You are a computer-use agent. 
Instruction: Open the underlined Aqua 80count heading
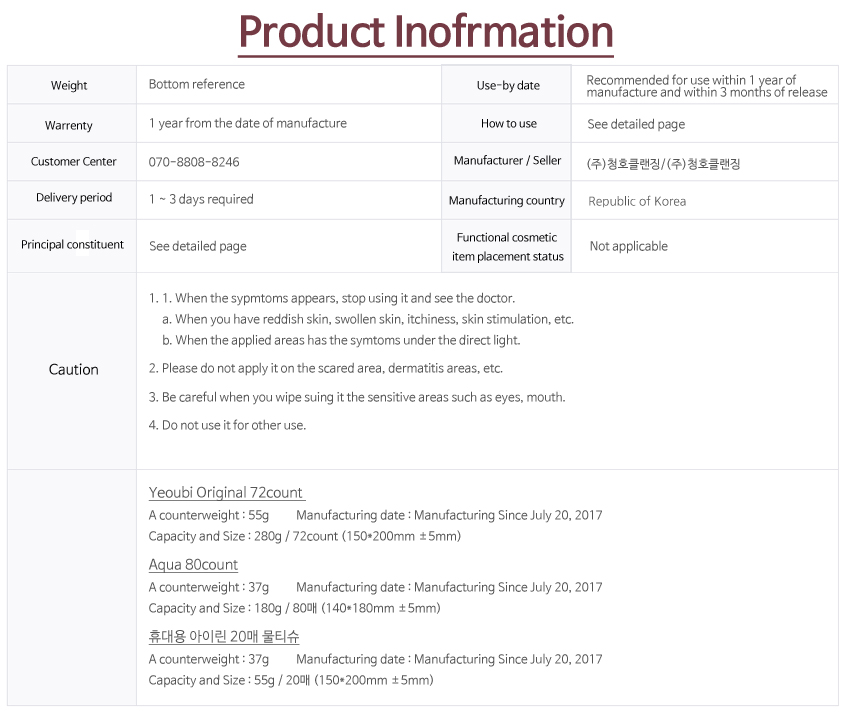(193, 565)
